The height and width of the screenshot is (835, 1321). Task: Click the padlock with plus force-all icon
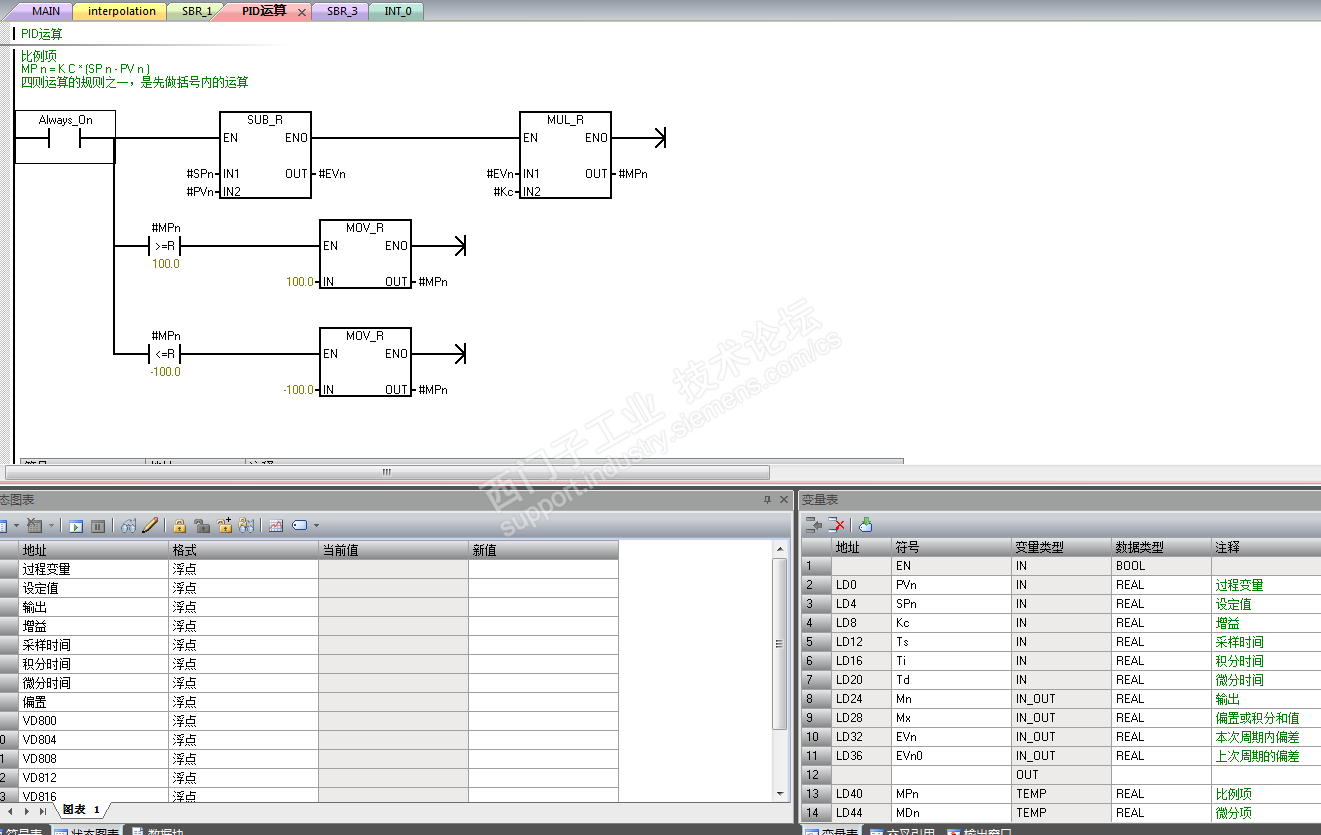pos(224,525)
